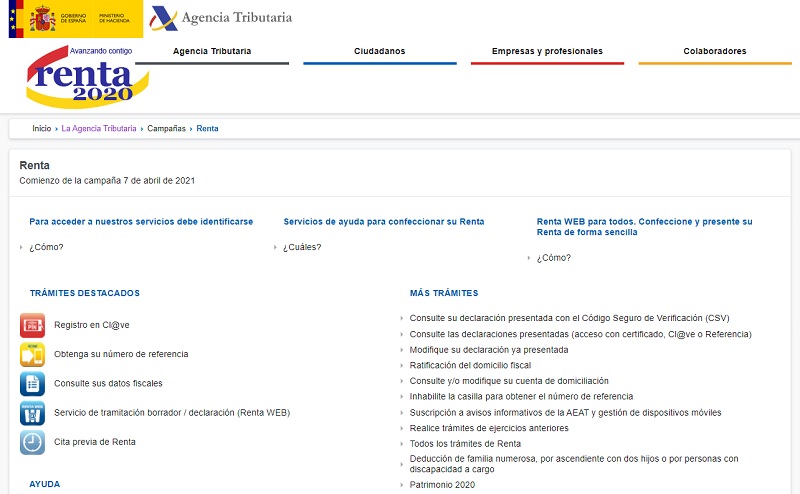Viewport: 800px width, 494px height.
Task: Expand the ¿Cuáles? help services item
Action: pos(301,247)
